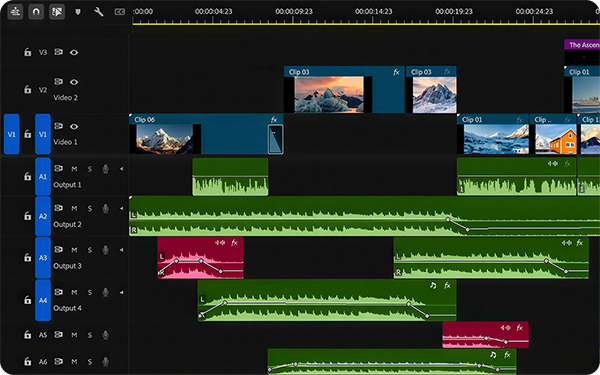Expand A4 output assignment arrow
Image resolution: width=600 pixels, height=375 pixels.
pos(122,292)
